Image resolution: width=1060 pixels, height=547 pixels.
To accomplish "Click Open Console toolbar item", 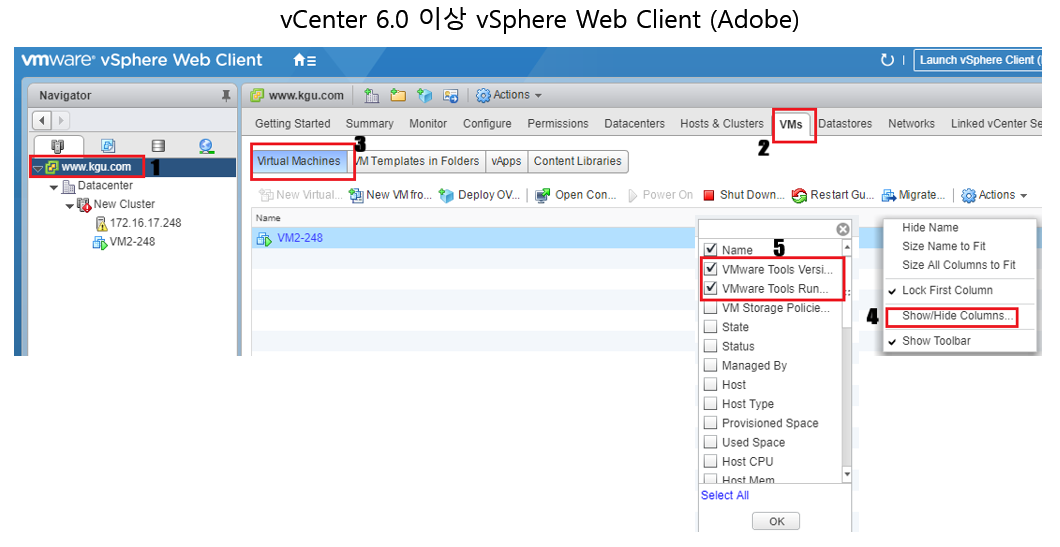I will click(576, 195).
